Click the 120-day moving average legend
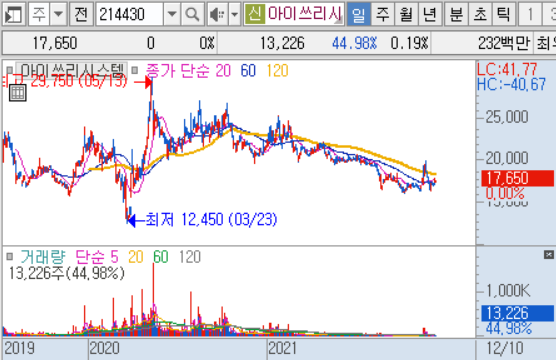This screenshot has width=556, height=360. point(277,71)
